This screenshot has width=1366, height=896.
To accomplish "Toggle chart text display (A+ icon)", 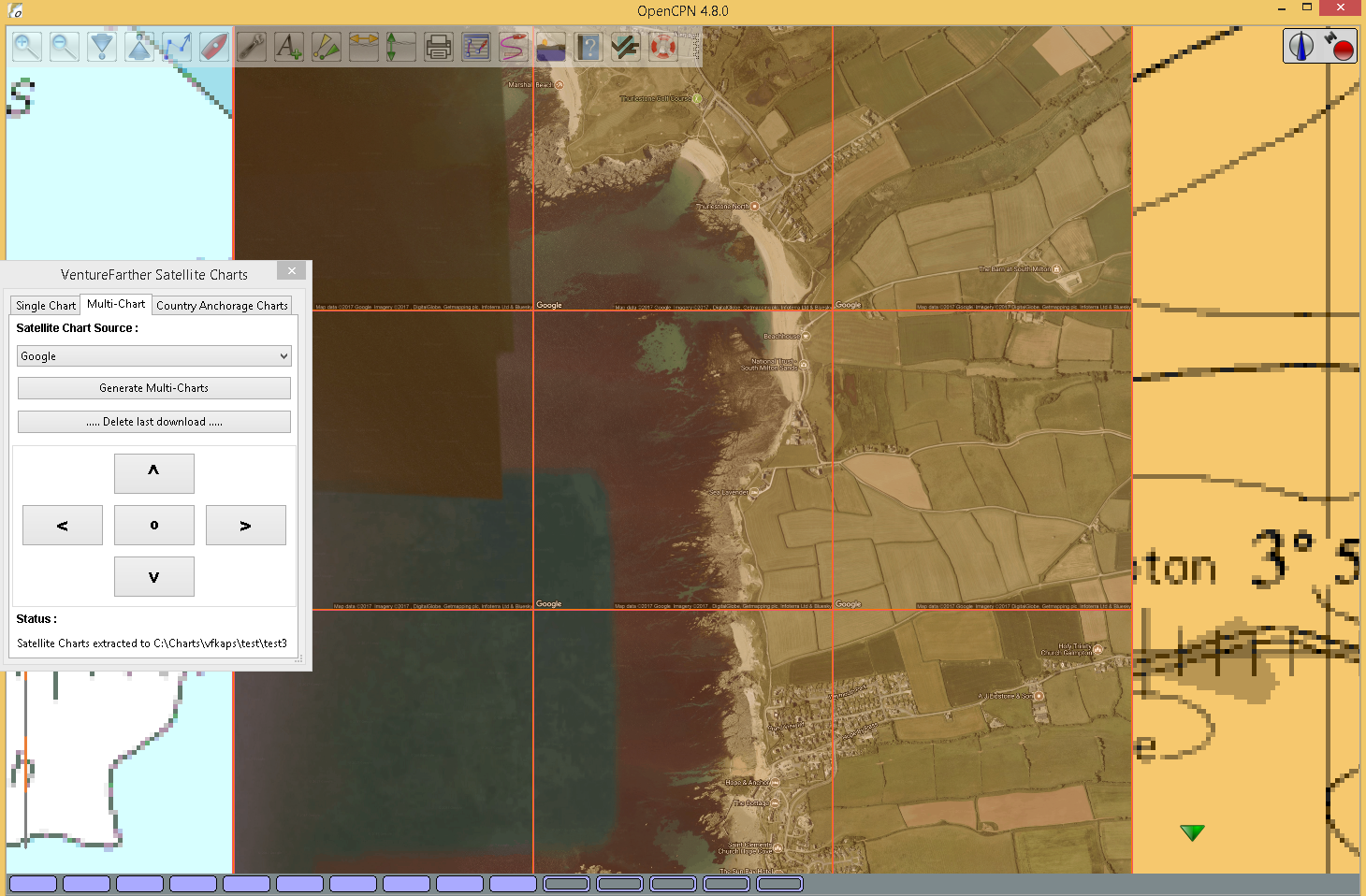I will (289, 46).
